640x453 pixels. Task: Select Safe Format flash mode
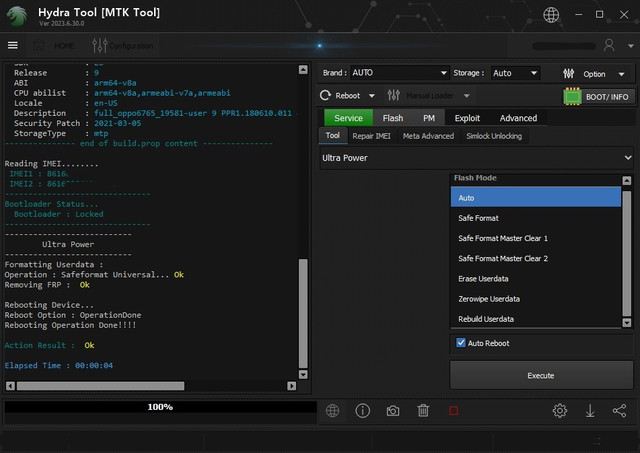tap(536, 218)
